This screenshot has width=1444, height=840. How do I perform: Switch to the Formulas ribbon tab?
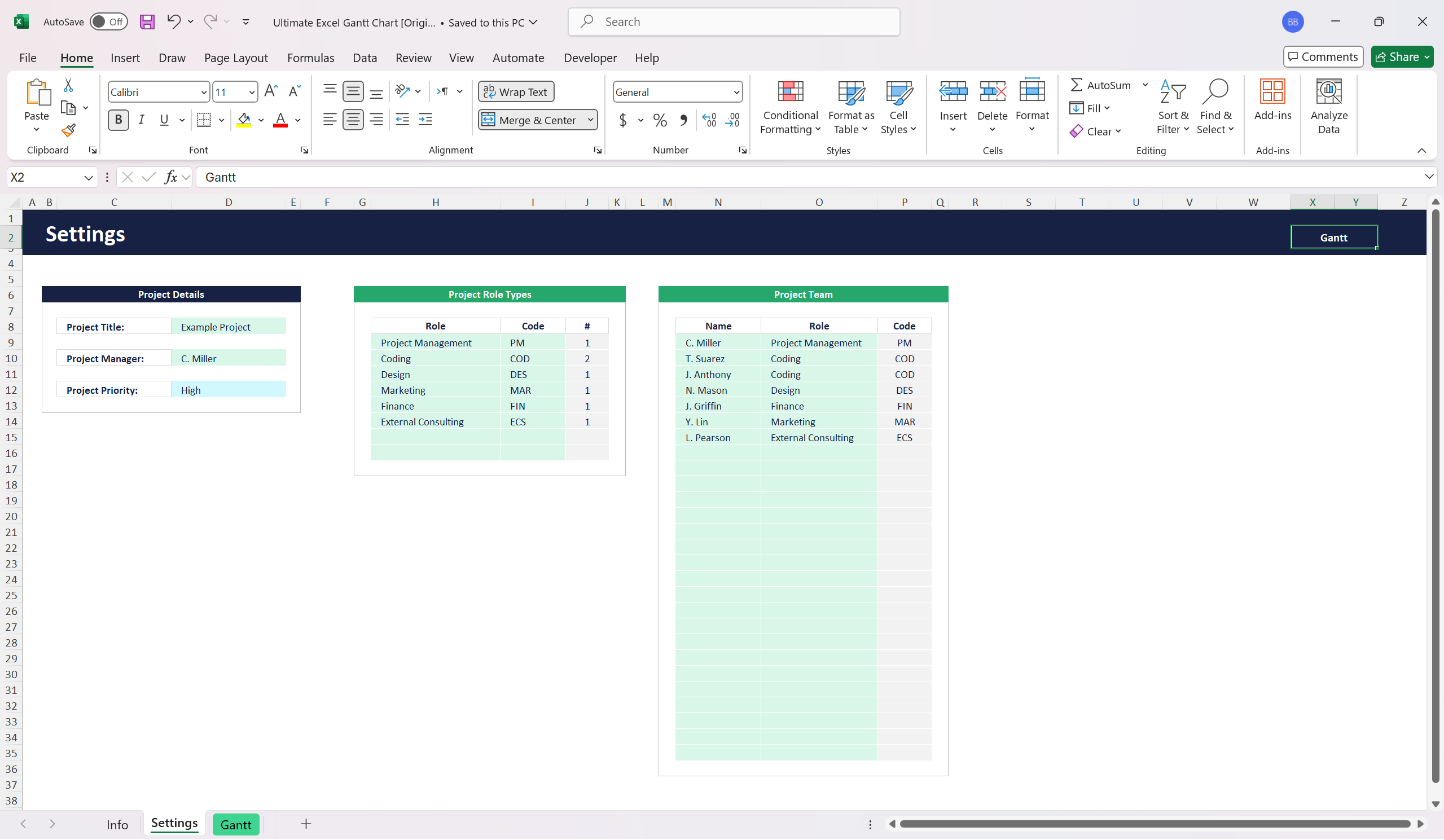[310, 58]
